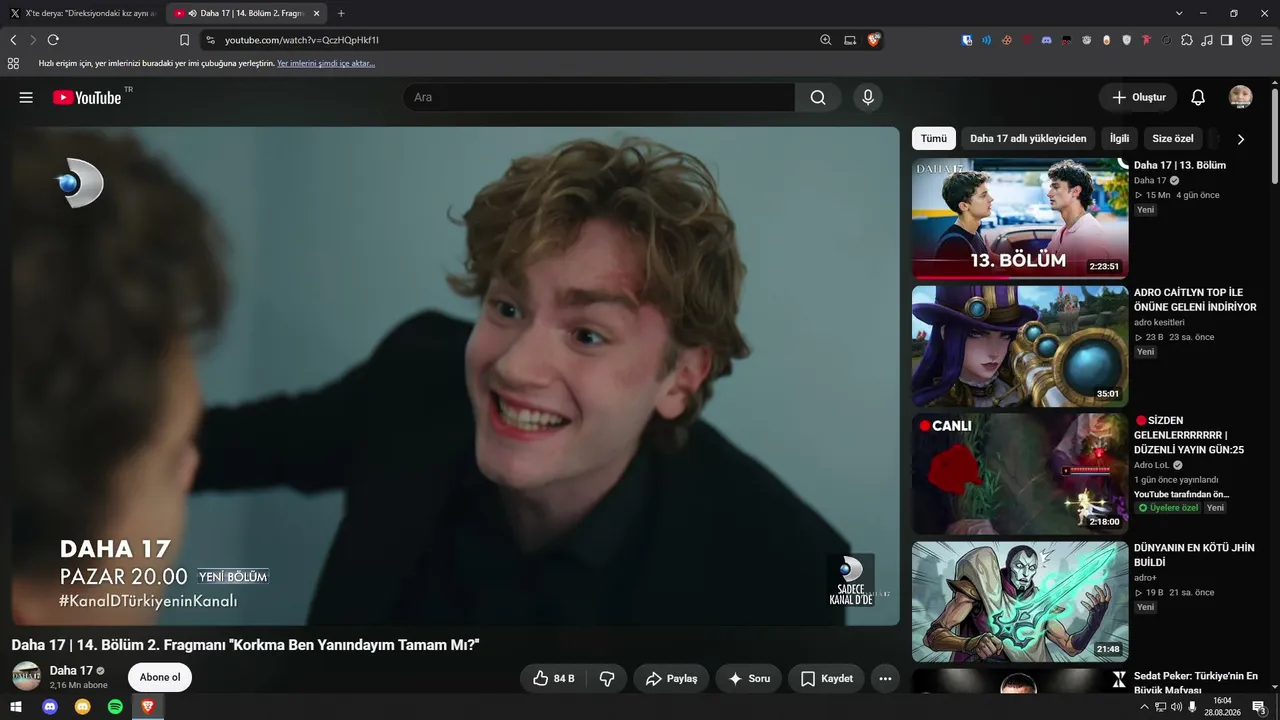Screen dimensions: 1280x720
Task: Switch to the X'te derya tab
Action: 83,13
